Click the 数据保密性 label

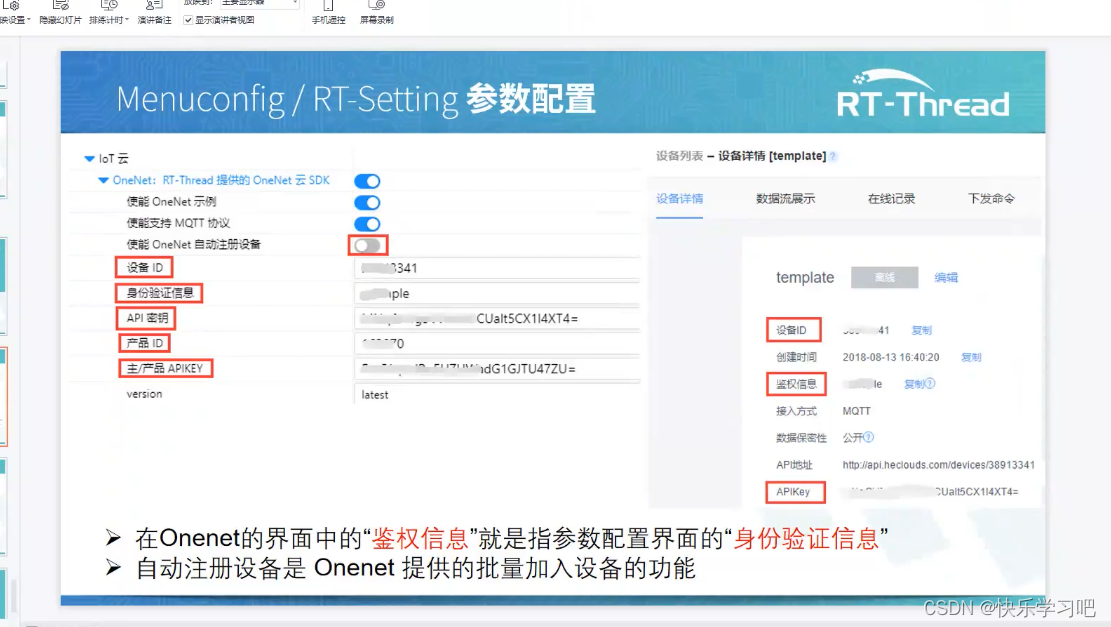coord(801,438)
